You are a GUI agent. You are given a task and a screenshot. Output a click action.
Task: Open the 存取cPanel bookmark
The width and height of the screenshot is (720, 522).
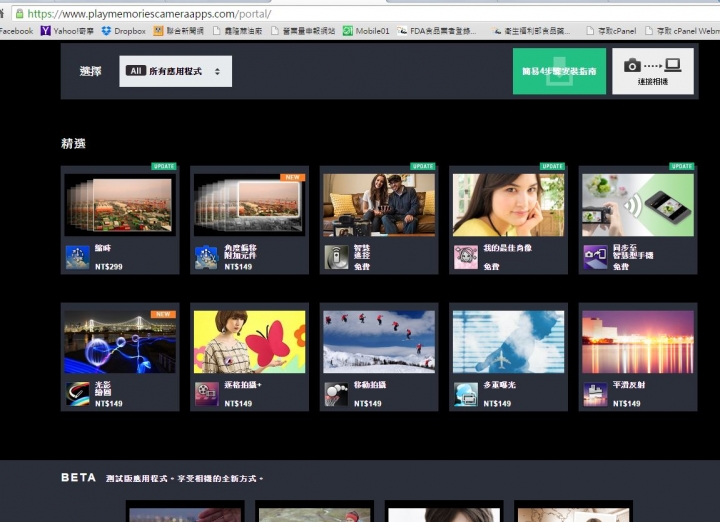click(x=611, y=31)
